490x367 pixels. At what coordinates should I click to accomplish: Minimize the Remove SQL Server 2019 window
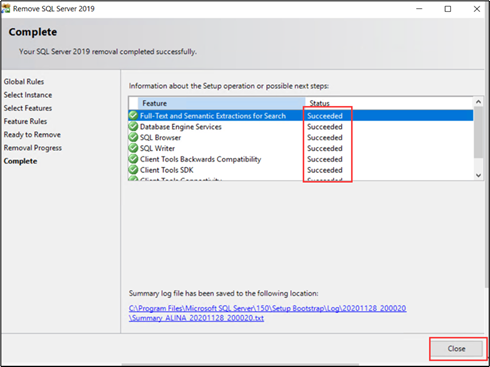point(419,9)
